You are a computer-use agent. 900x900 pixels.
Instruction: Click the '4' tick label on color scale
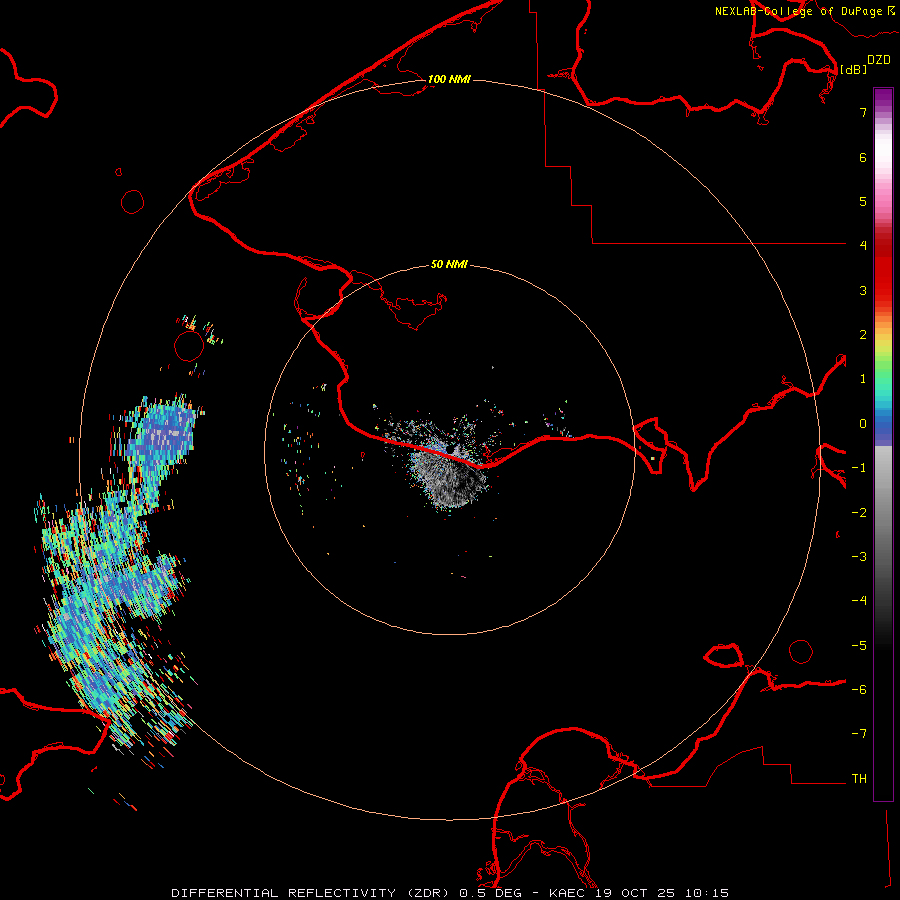coord(863,246)
